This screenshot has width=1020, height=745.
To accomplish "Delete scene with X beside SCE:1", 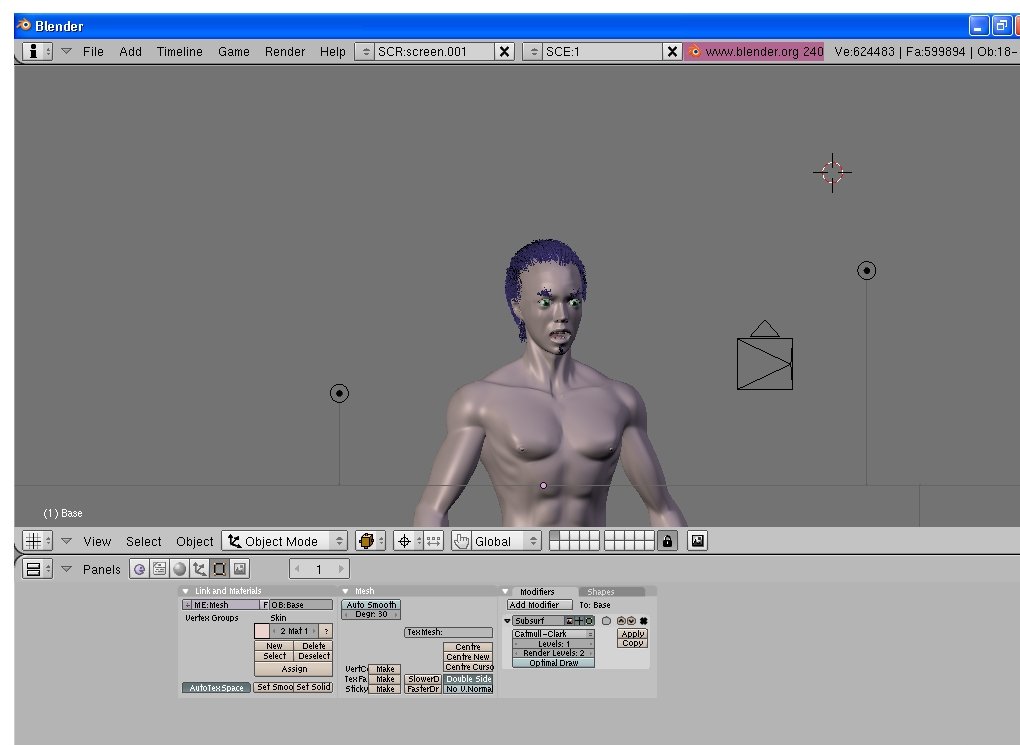I will click(673, 51).
